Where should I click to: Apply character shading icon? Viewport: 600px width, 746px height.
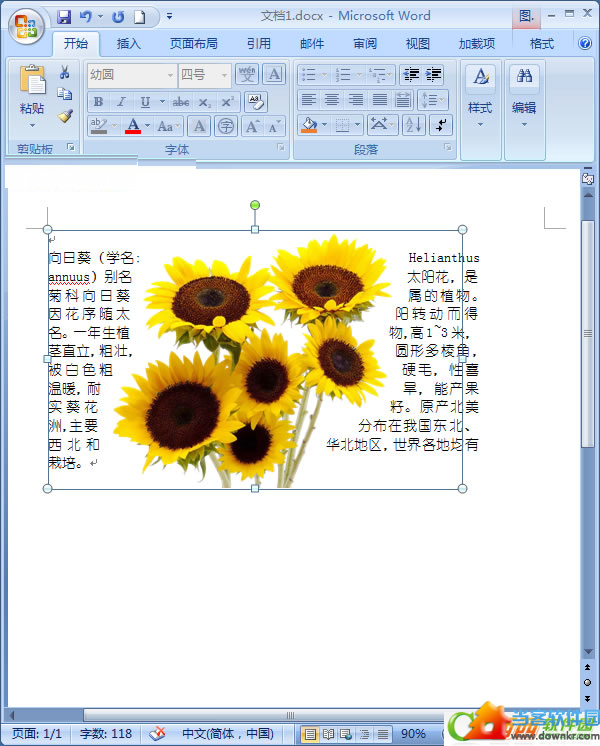[199, 126]
